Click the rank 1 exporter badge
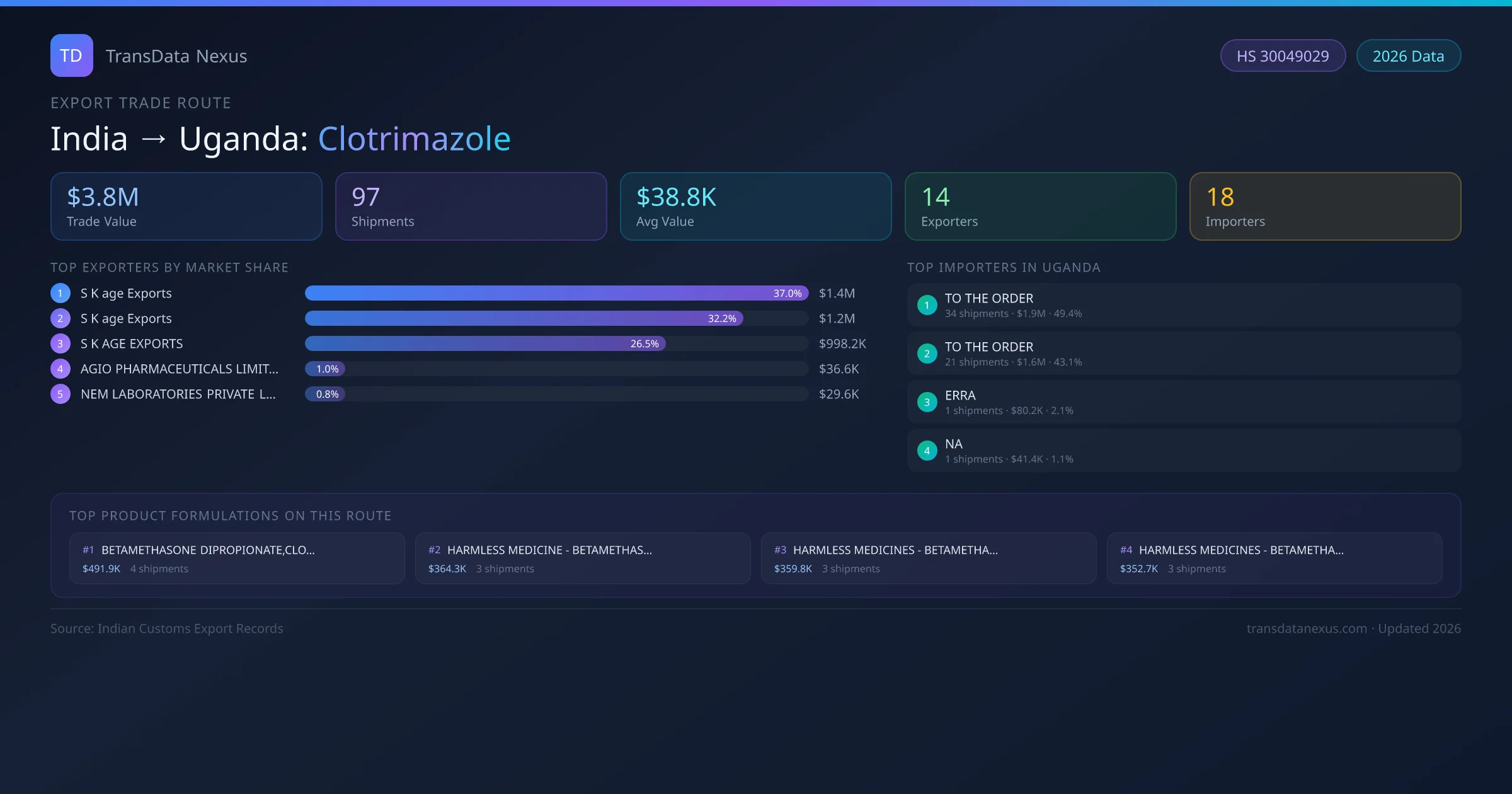1512x794 pixels. (x=60, y=293)
